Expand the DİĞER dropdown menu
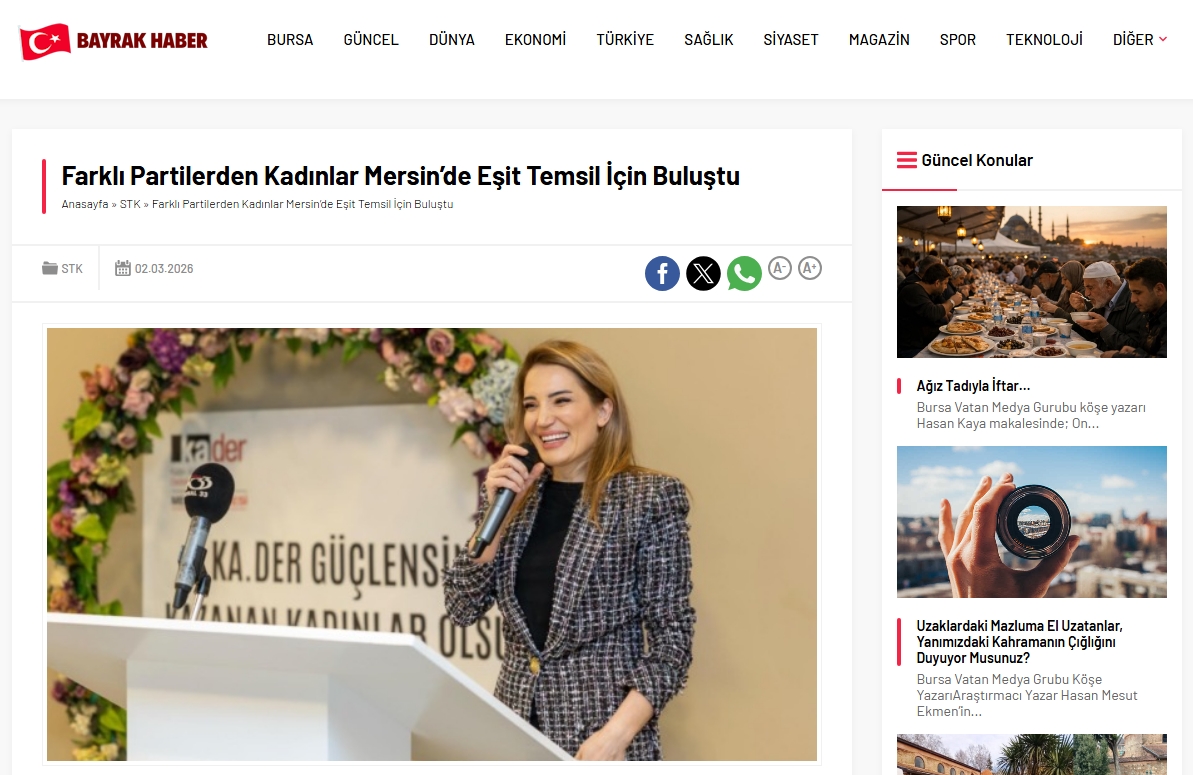The width and height of the screenshot is (1193, 775). coord(1139,40)
